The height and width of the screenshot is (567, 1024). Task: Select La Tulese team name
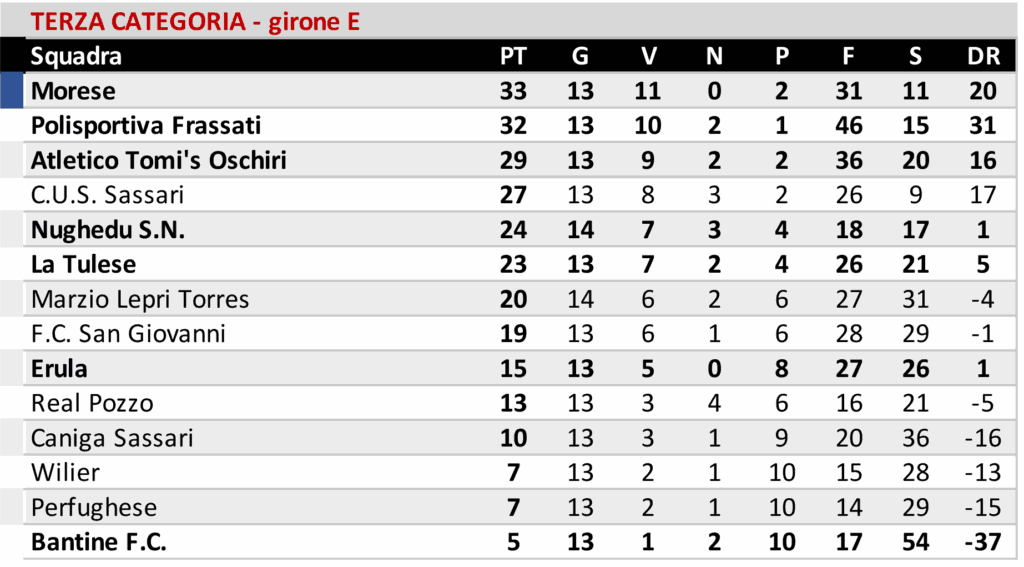(x=83, y=264)
